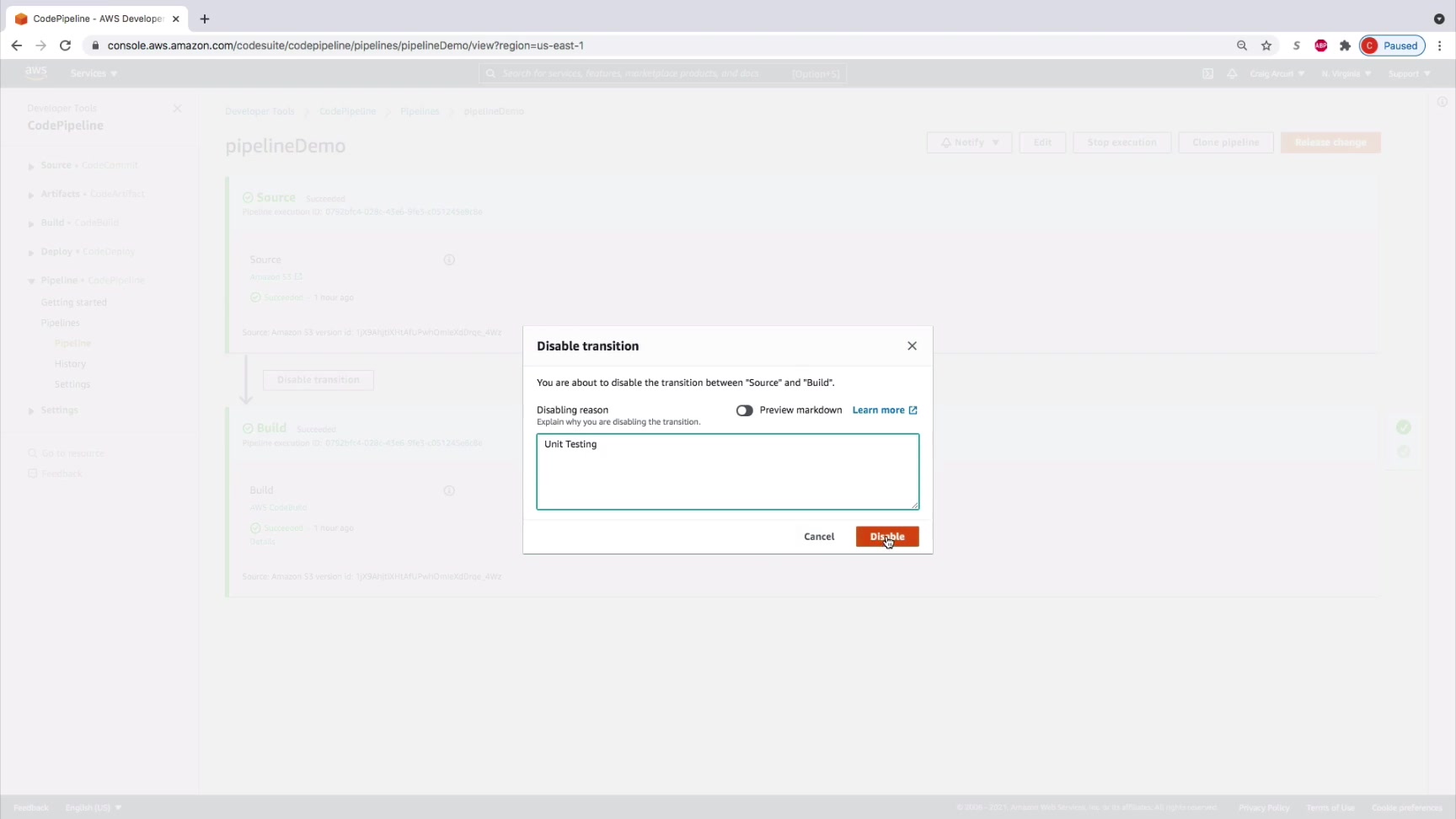Open the browser extensions puzzle icon
The width and height of the screenshot is (1456, 819).
pyautogui.click(x=1345, y=45)
